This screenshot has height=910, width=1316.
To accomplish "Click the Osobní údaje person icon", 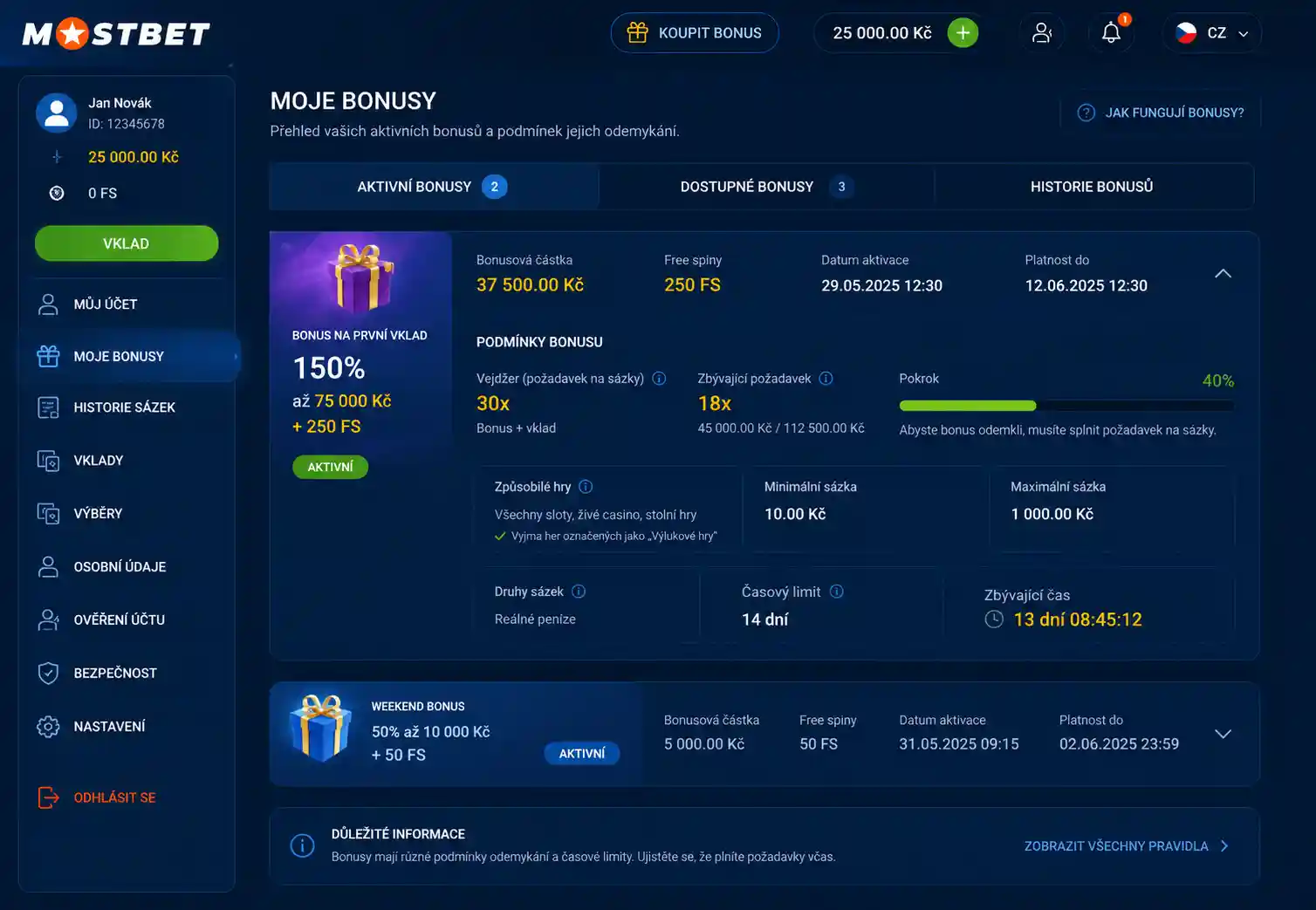I will (x=48, y=567).
